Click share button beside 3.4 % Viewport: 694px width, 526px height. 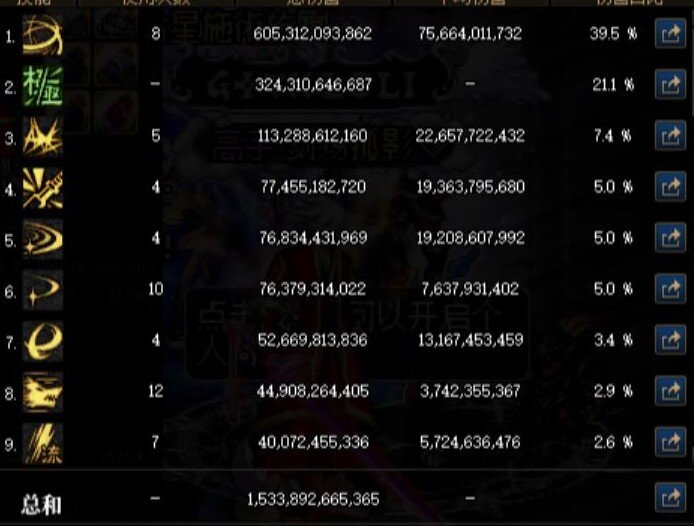pyautogui.click(x=668, y=340)
